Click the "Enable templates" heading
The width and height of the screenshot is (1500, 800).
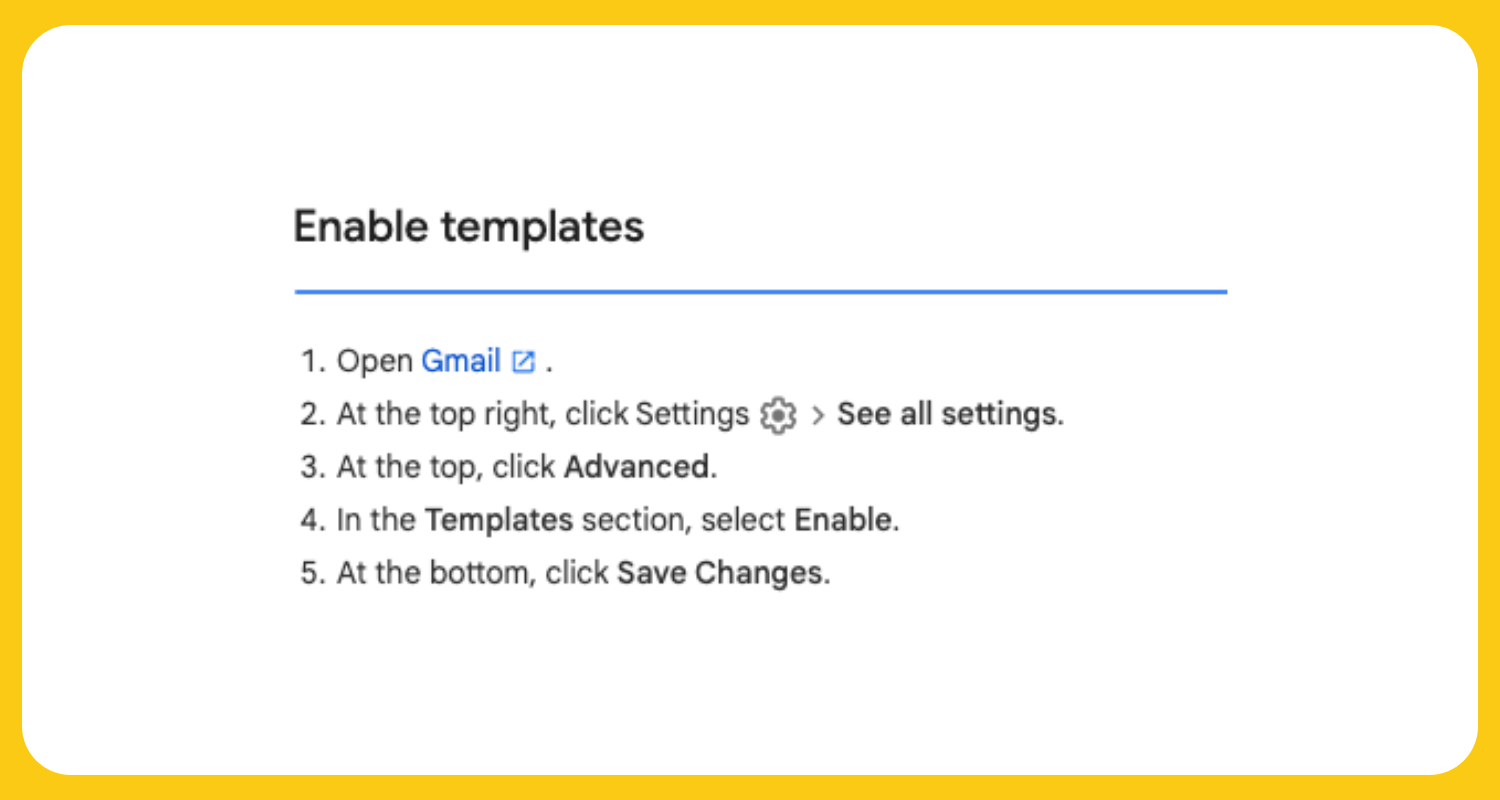468,227
